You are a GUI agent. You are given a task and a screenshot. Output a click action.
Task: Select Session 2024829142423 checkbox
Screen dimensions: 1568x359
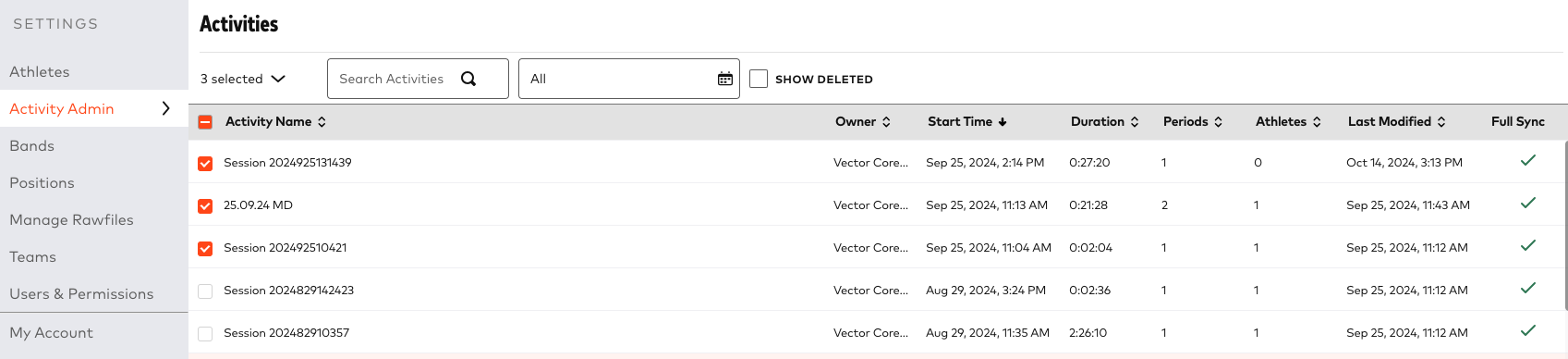(205, 291)
